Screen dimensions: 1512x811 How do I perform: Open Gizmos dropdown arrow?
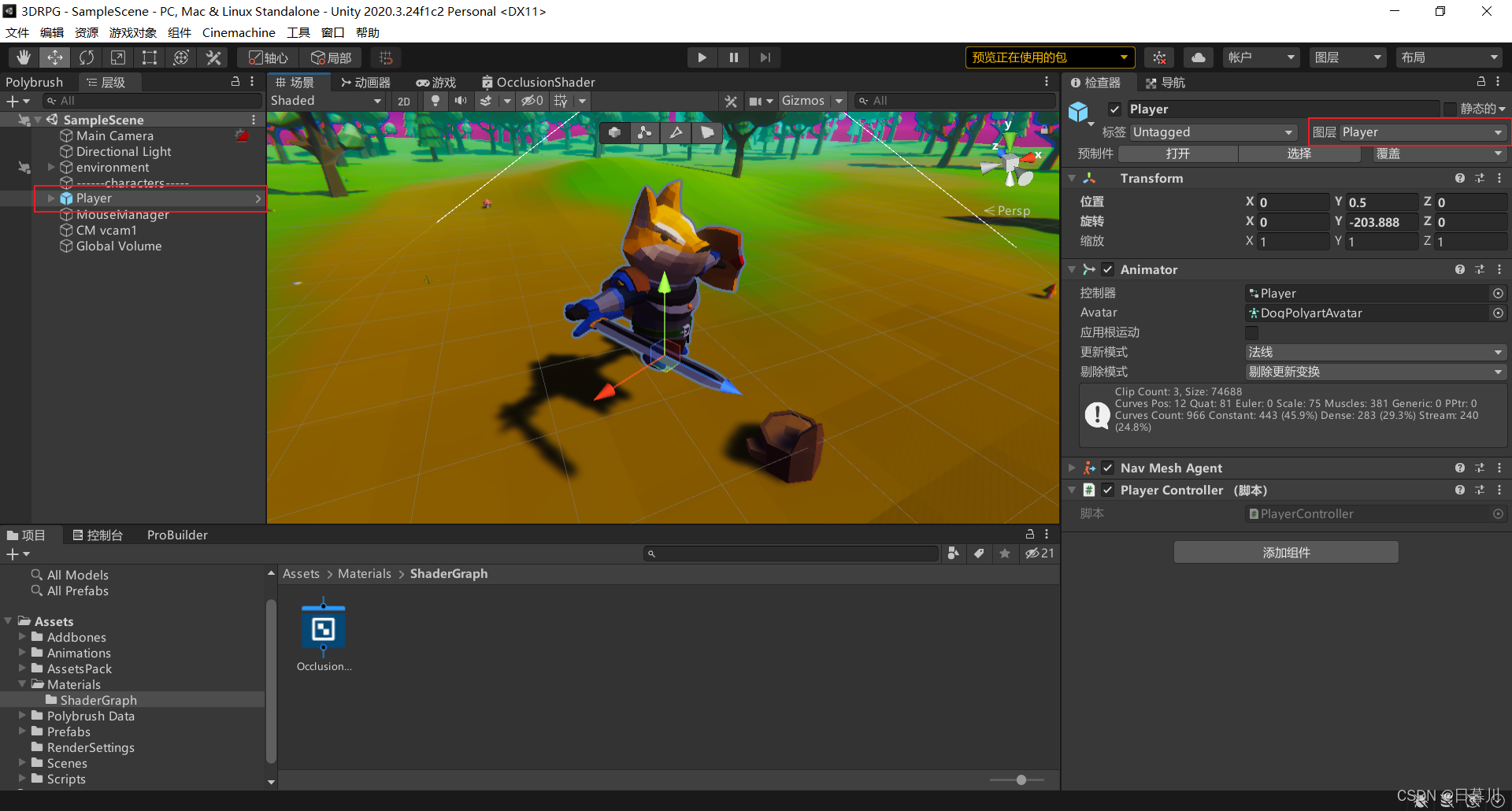839,101
